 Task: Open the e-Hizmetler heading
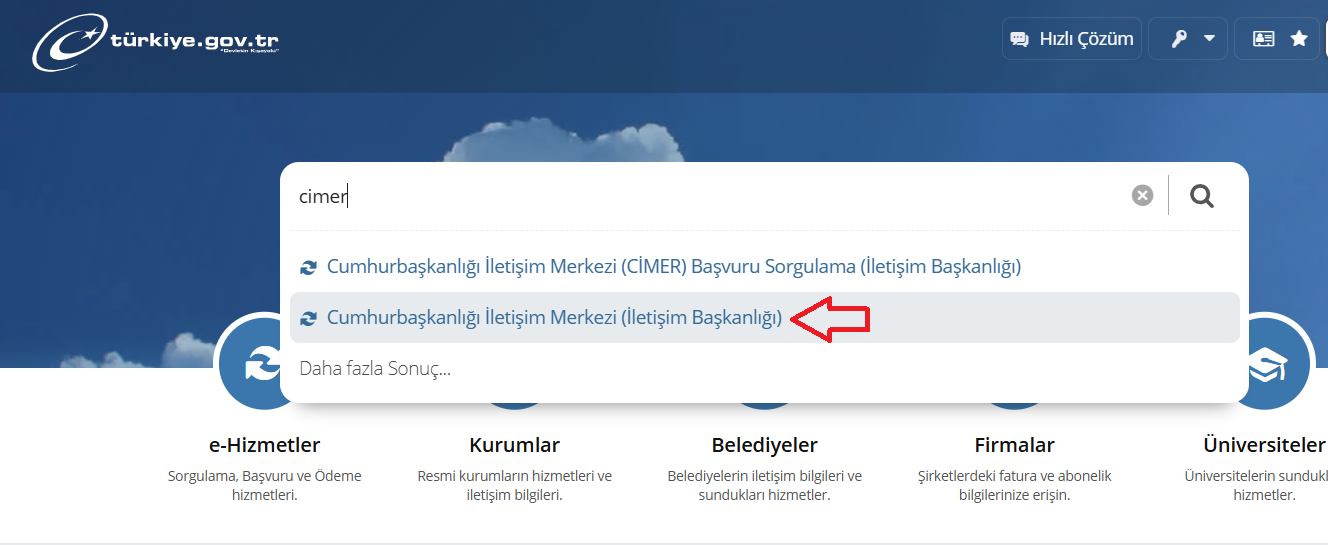pyautogui.click(x=264, y=445)
